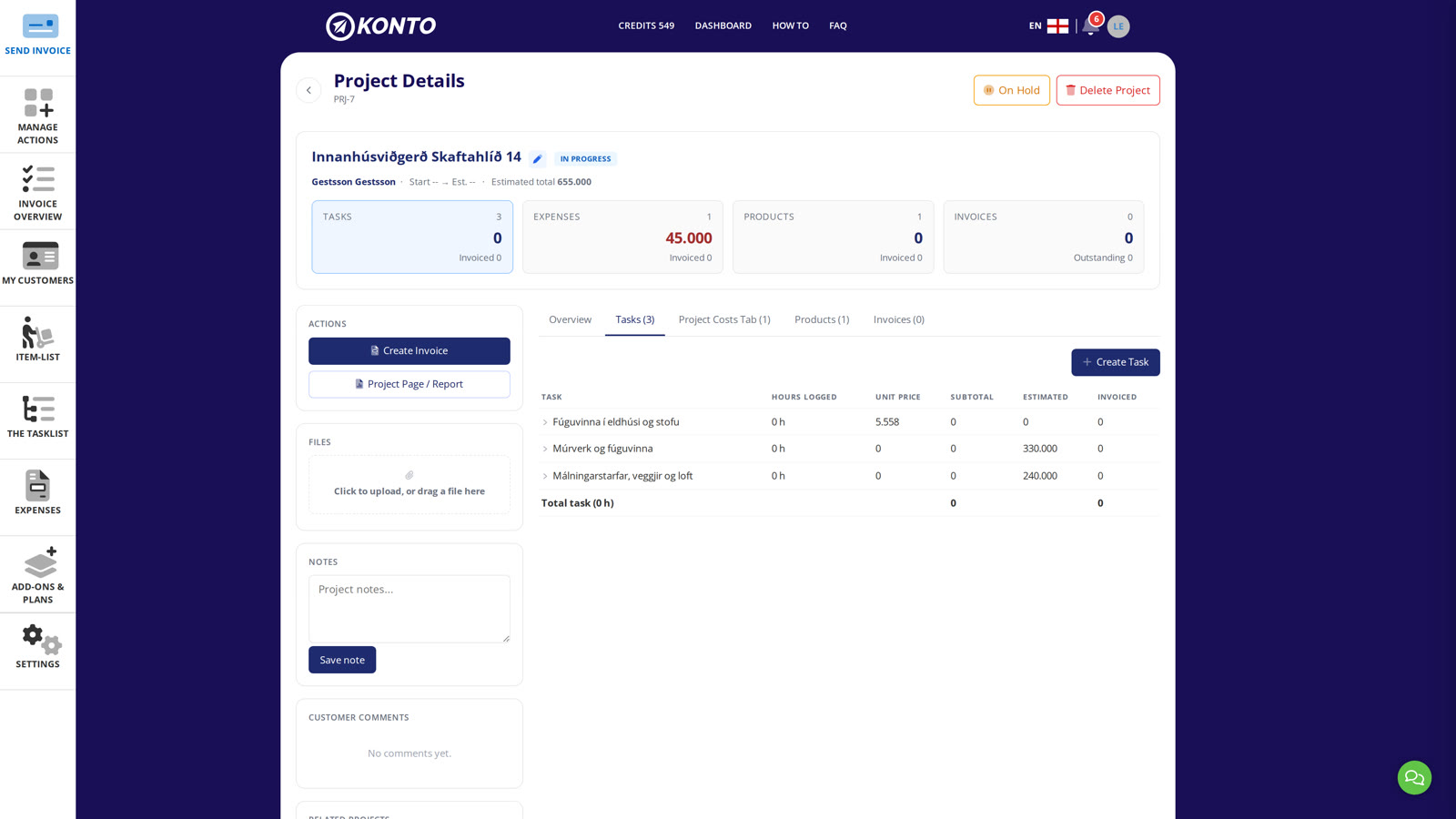1456x819 pixels.
Task: Select the Products summary card
Action: pos(833,237)
